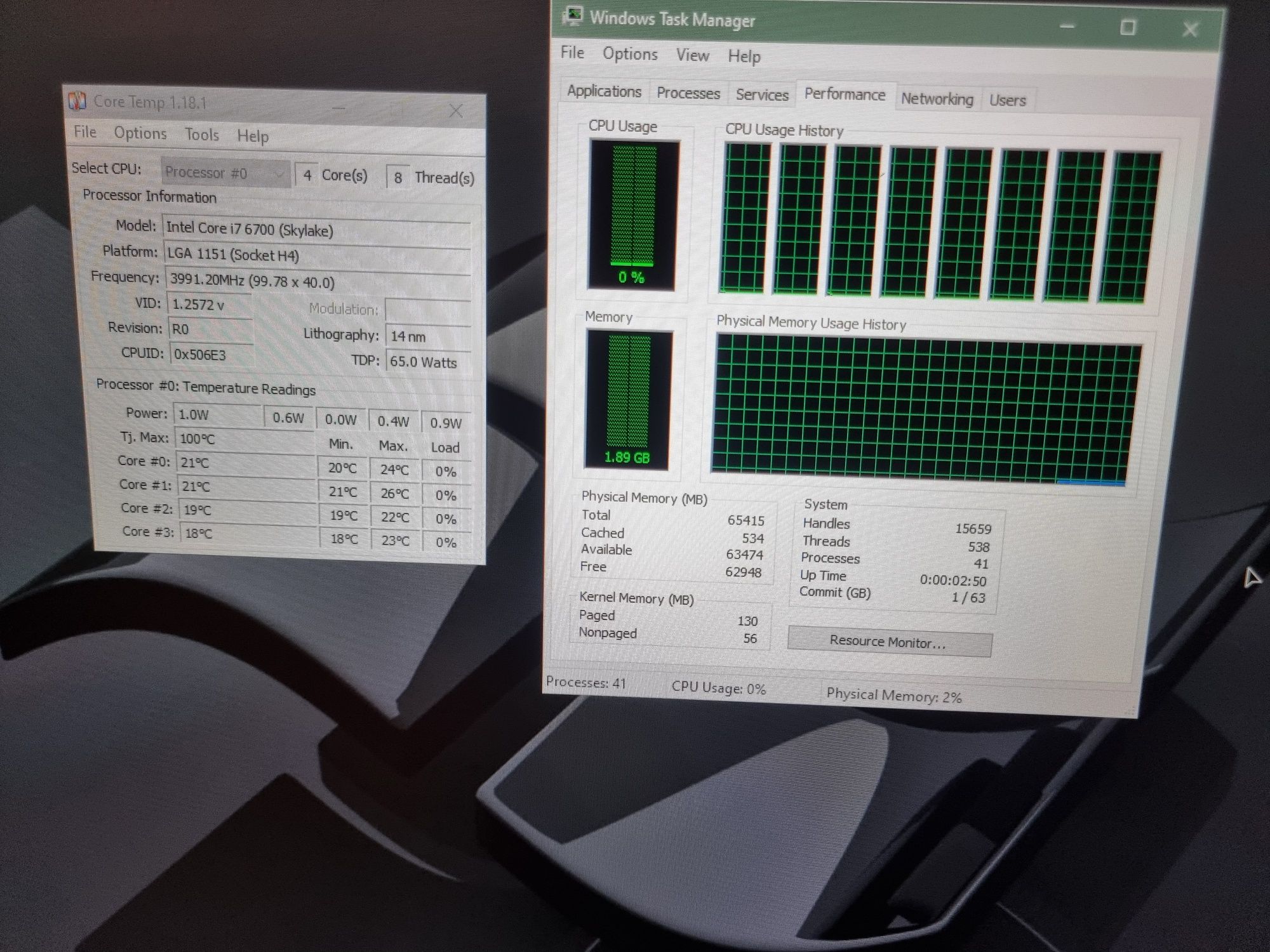Open the Tools menu in Core Temp

coord(202,135)
